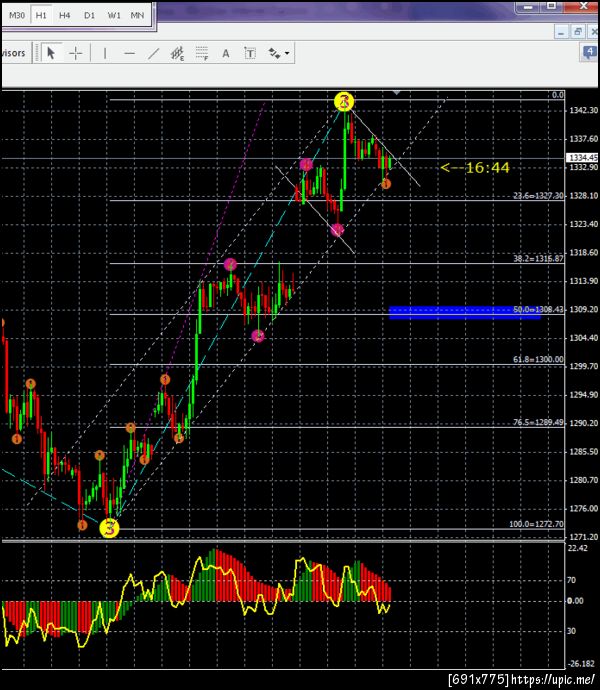
Task: Select the equidistant channel tool
Action: pos(177,54)
